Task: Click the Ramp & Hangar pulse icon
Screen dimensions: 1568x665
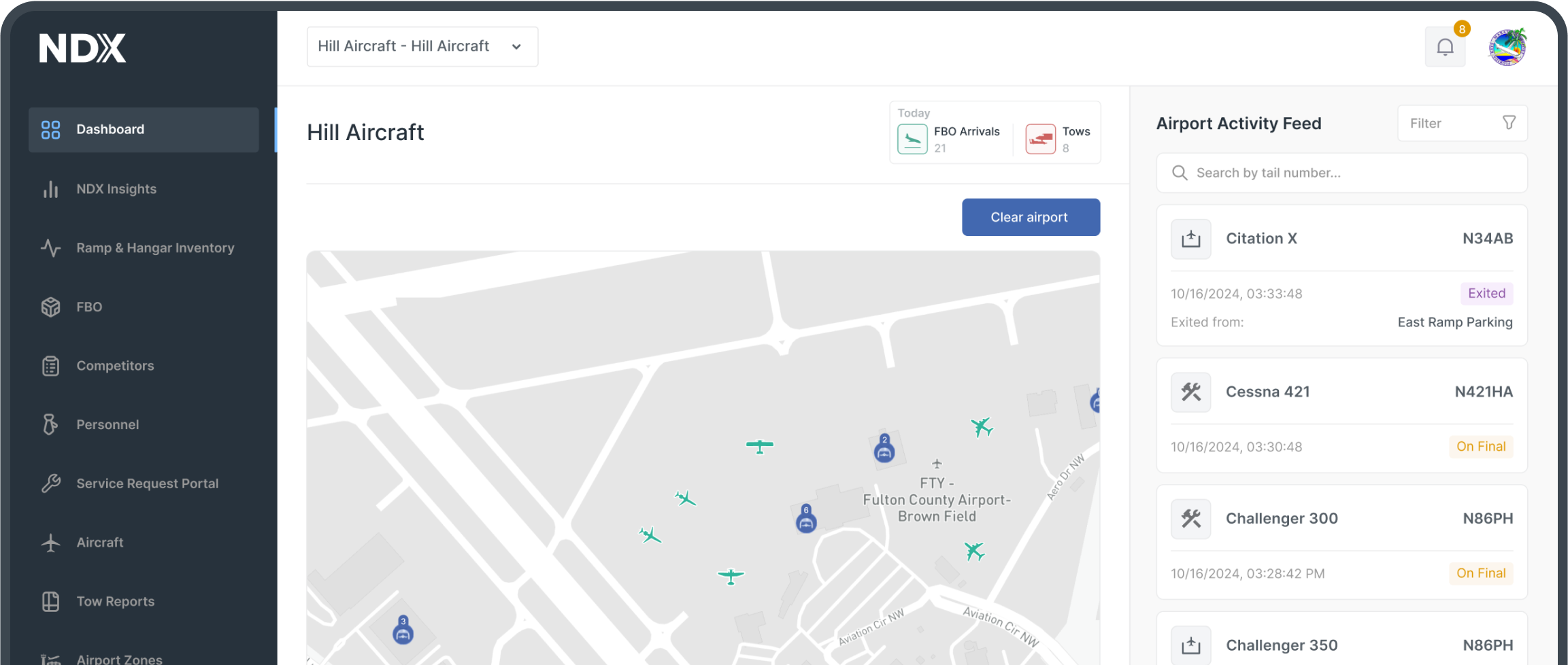Action: (x=50, y=248)
